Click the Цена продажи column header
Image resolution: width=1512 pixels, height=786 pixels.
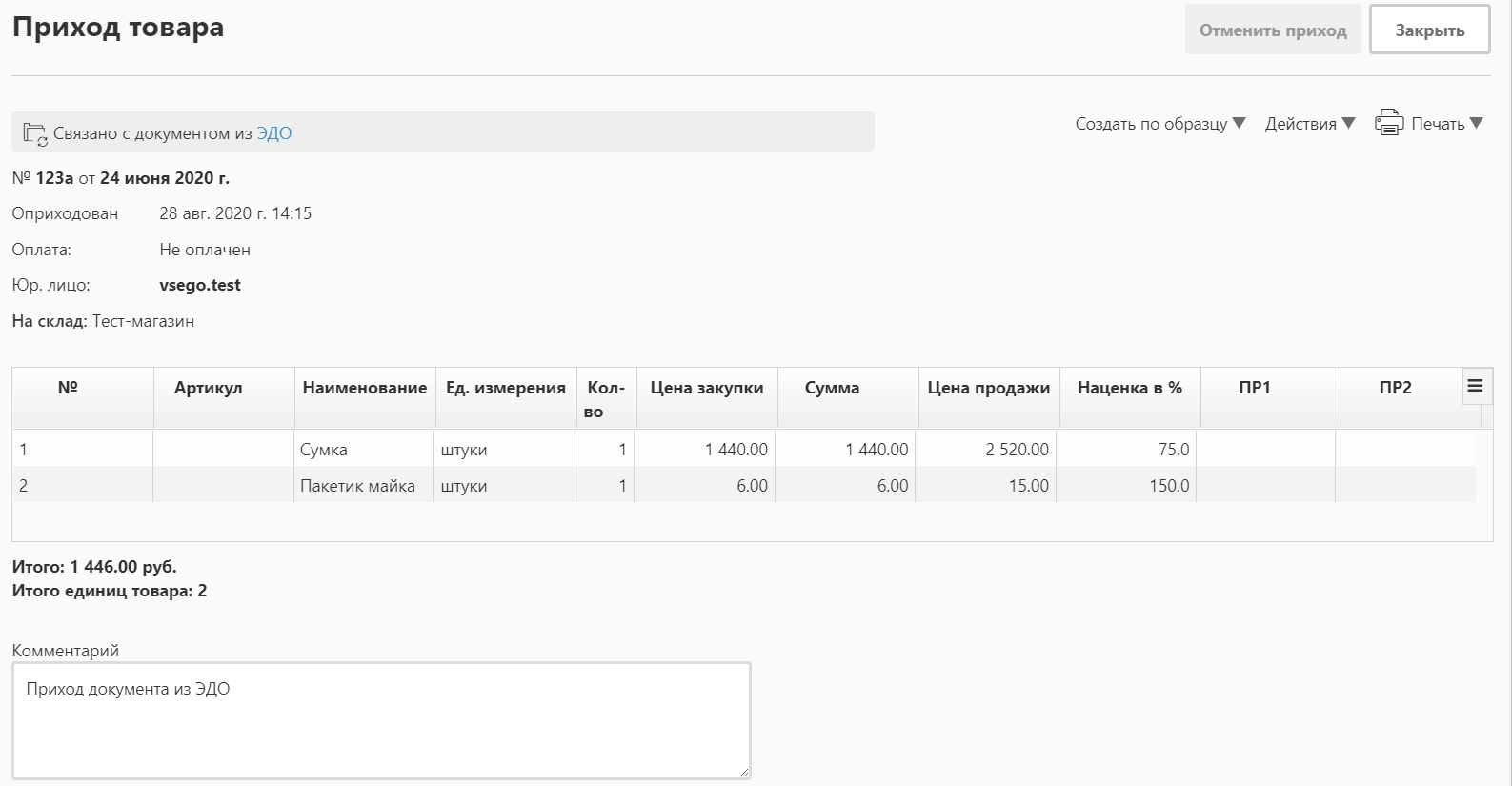989,398
